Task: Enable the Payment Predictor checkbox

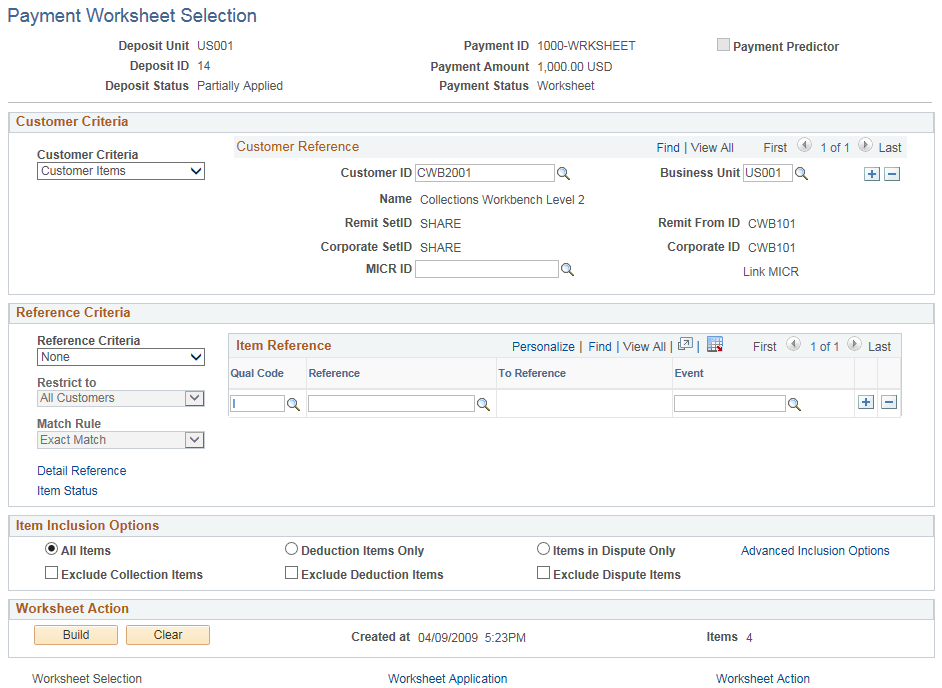Action: click(x=722, y=45)
